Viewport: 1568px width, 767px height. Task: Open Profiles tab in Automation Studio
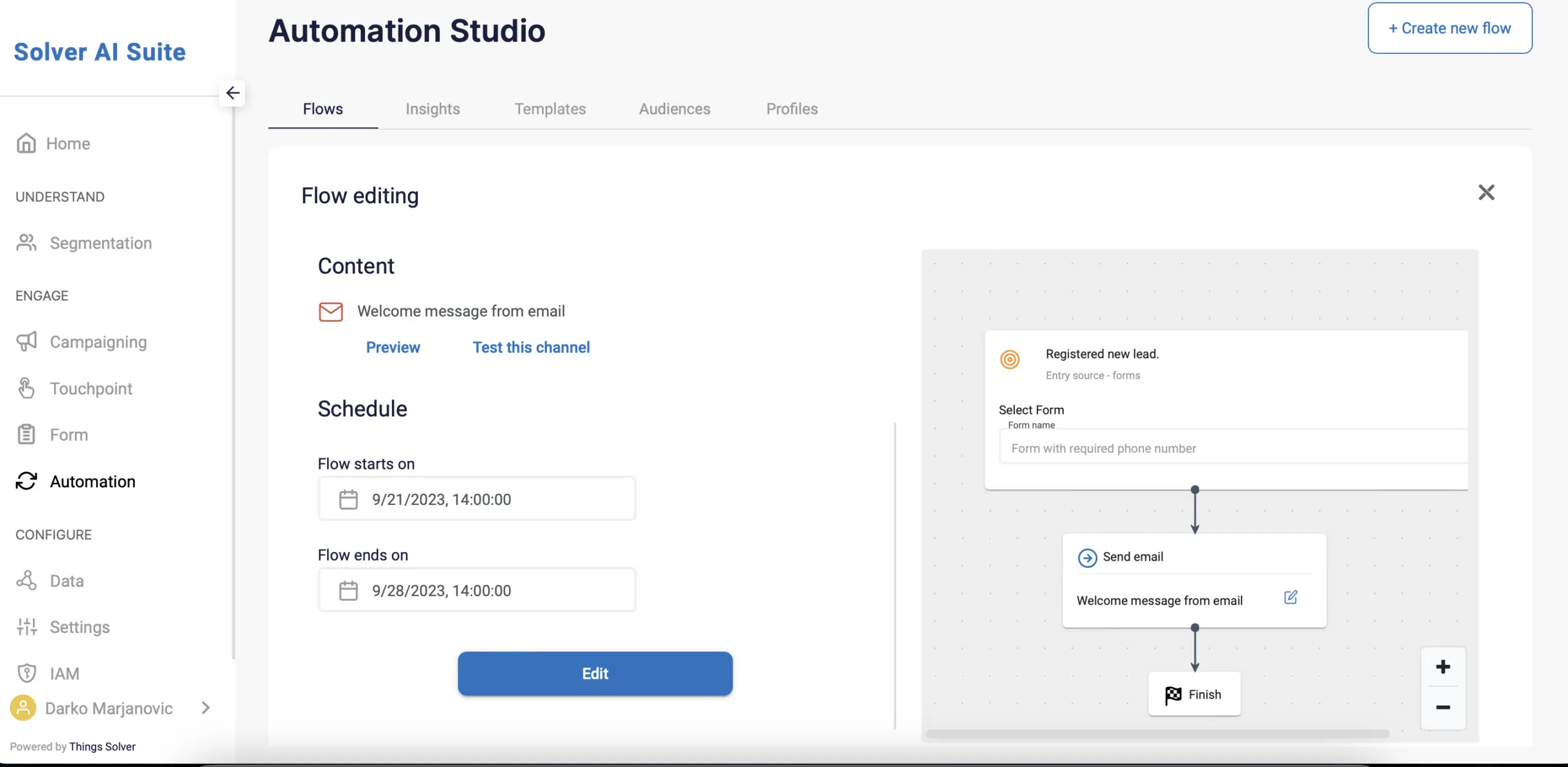point(791,108)
